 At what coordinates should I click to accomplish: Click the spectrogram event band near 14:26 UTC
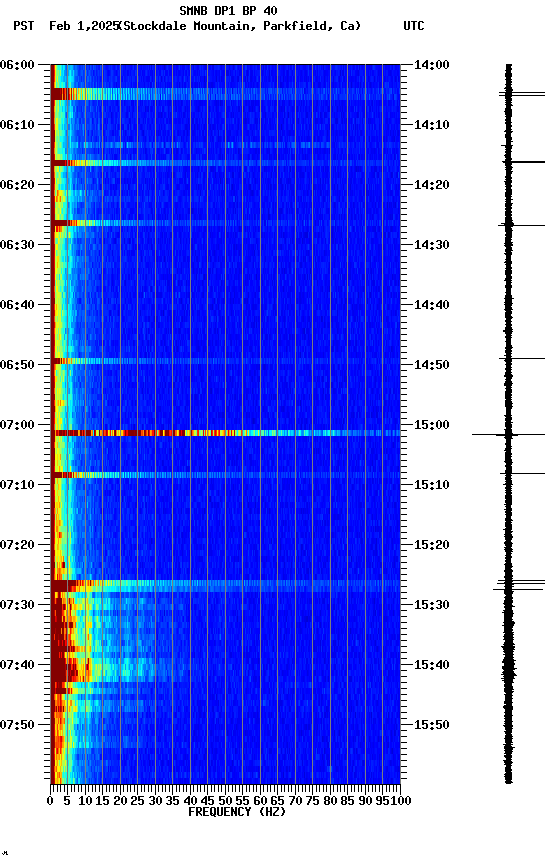pos(225,223)
